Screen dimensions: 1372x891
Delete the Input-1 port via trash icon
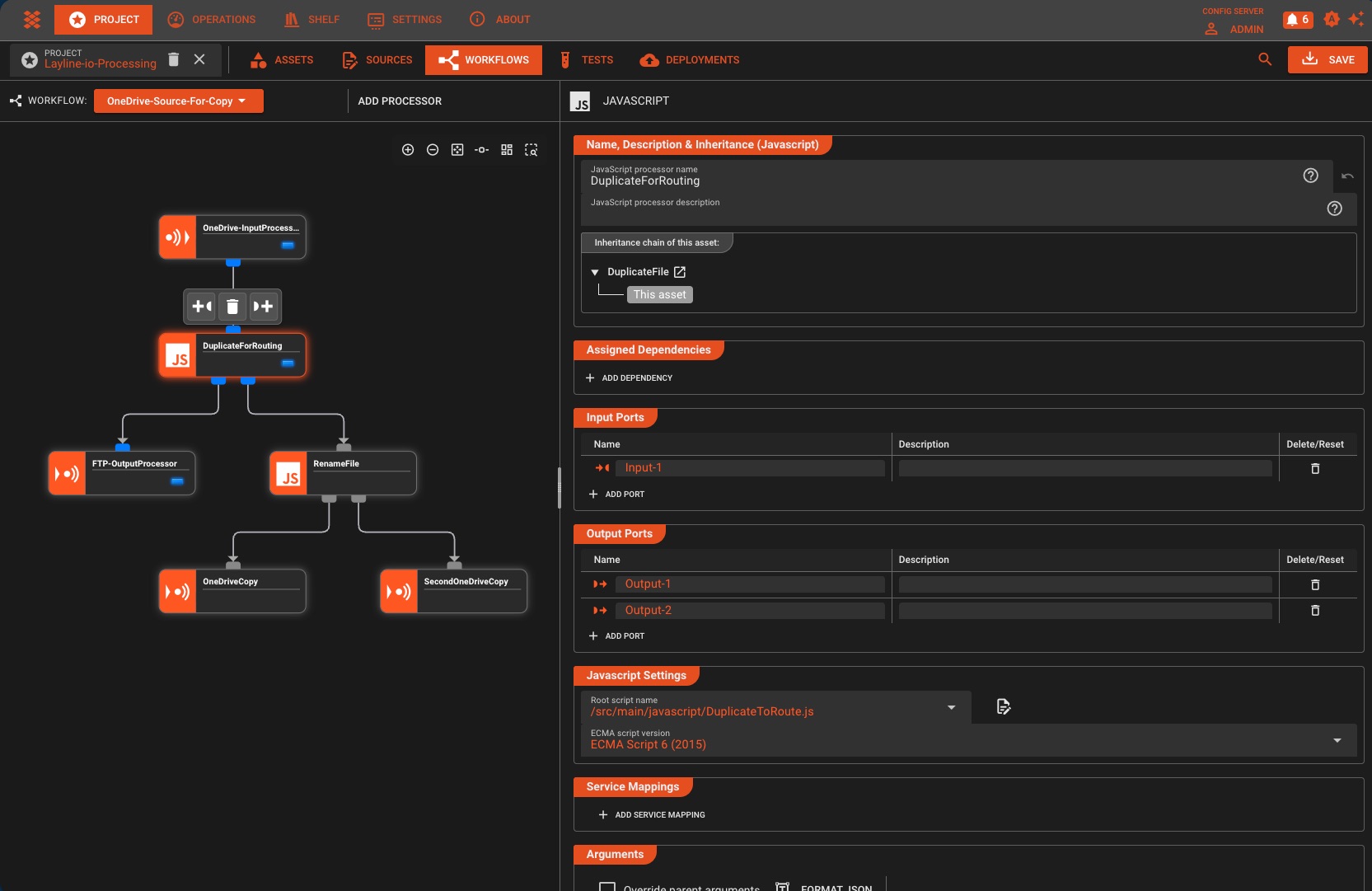[1315, 468]
